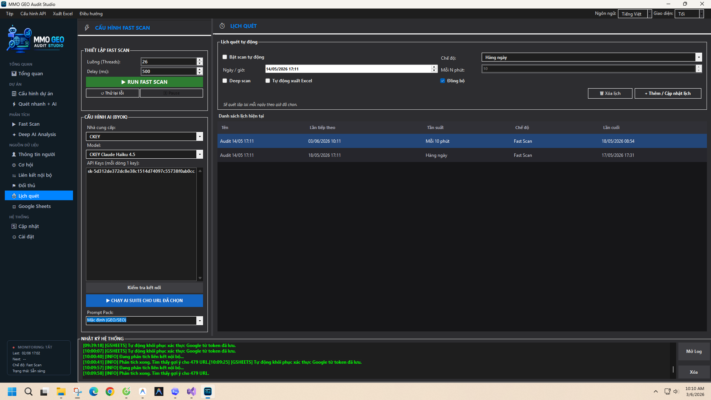Open the Tệp menu
The image size is (711, 400).
coord(10,14)
